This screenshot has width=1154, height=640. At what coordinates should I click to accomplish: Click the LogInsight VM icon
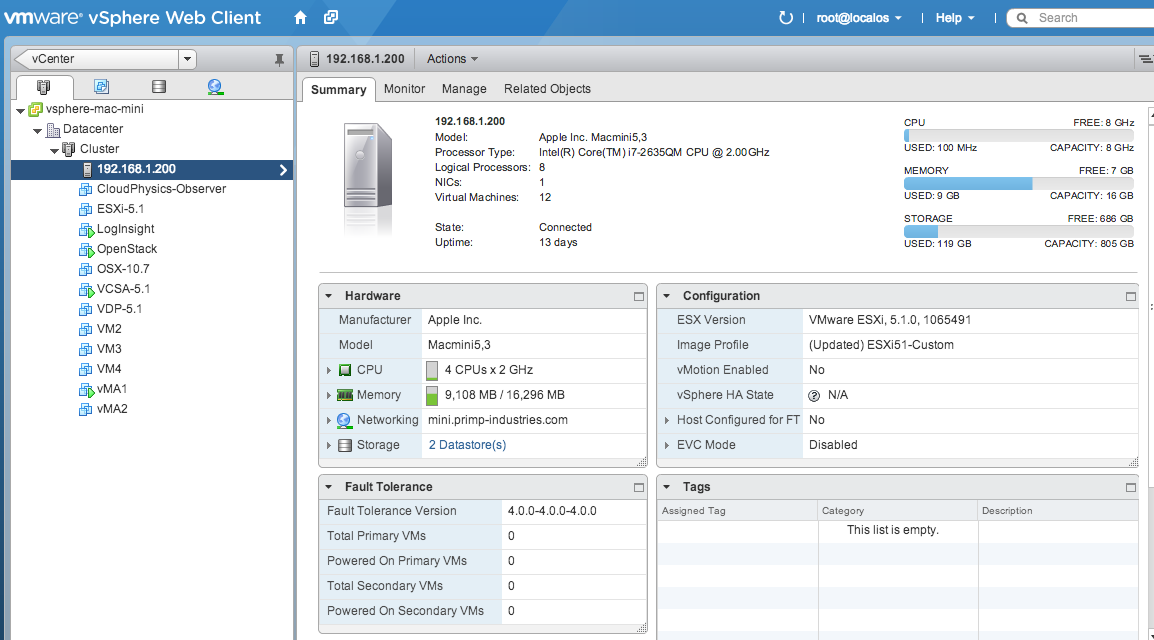click(86, 230)
